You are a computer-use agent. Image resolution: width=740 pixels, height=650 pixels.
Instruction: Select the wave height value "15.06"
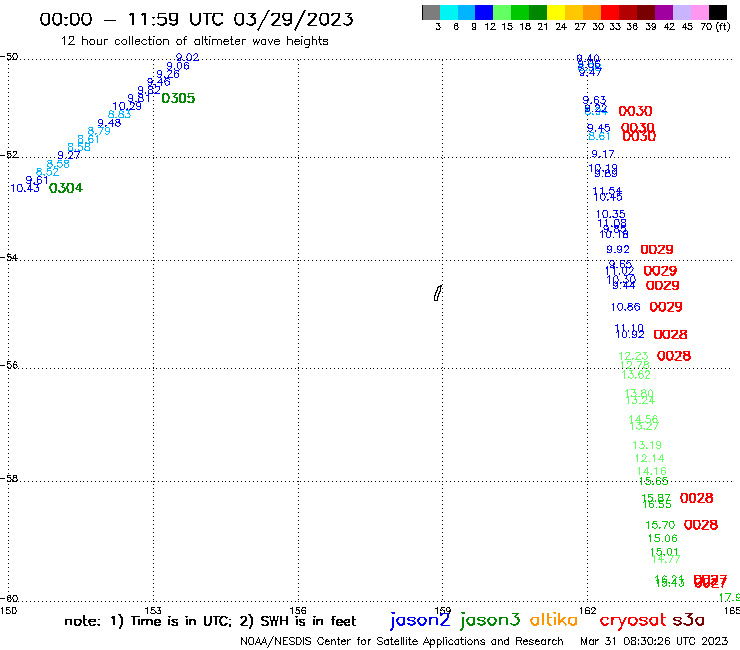663,538
